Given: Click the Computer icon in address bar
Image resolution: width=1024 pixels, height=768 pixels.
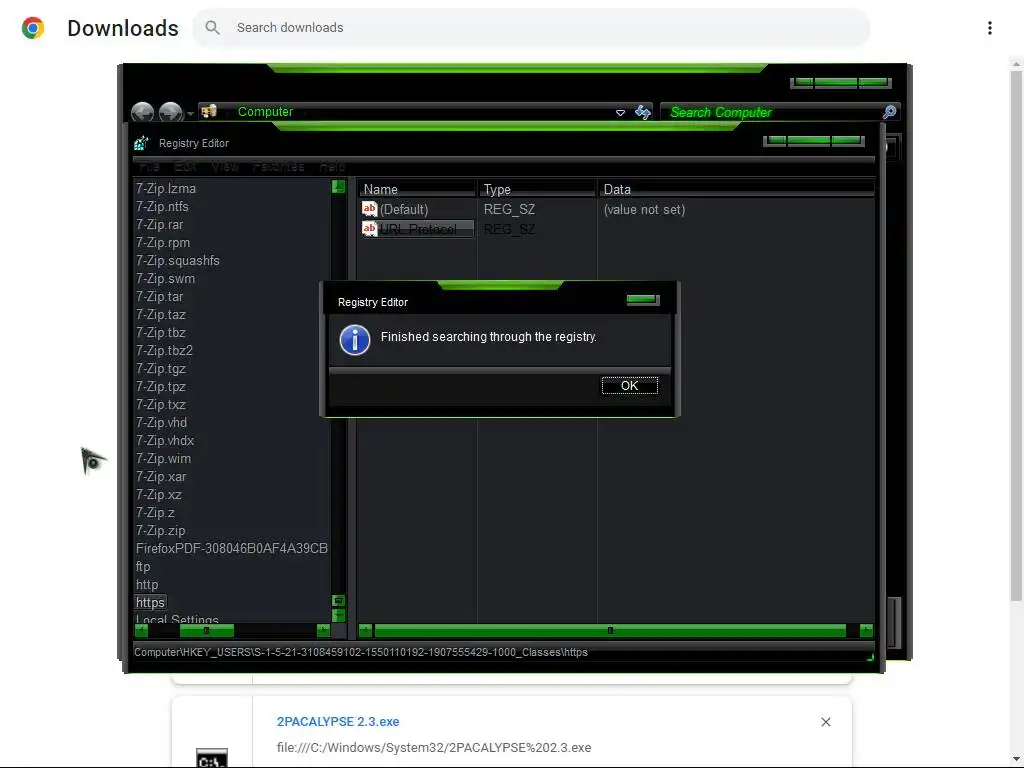Looking at the screenshot, I should [209, 111].
